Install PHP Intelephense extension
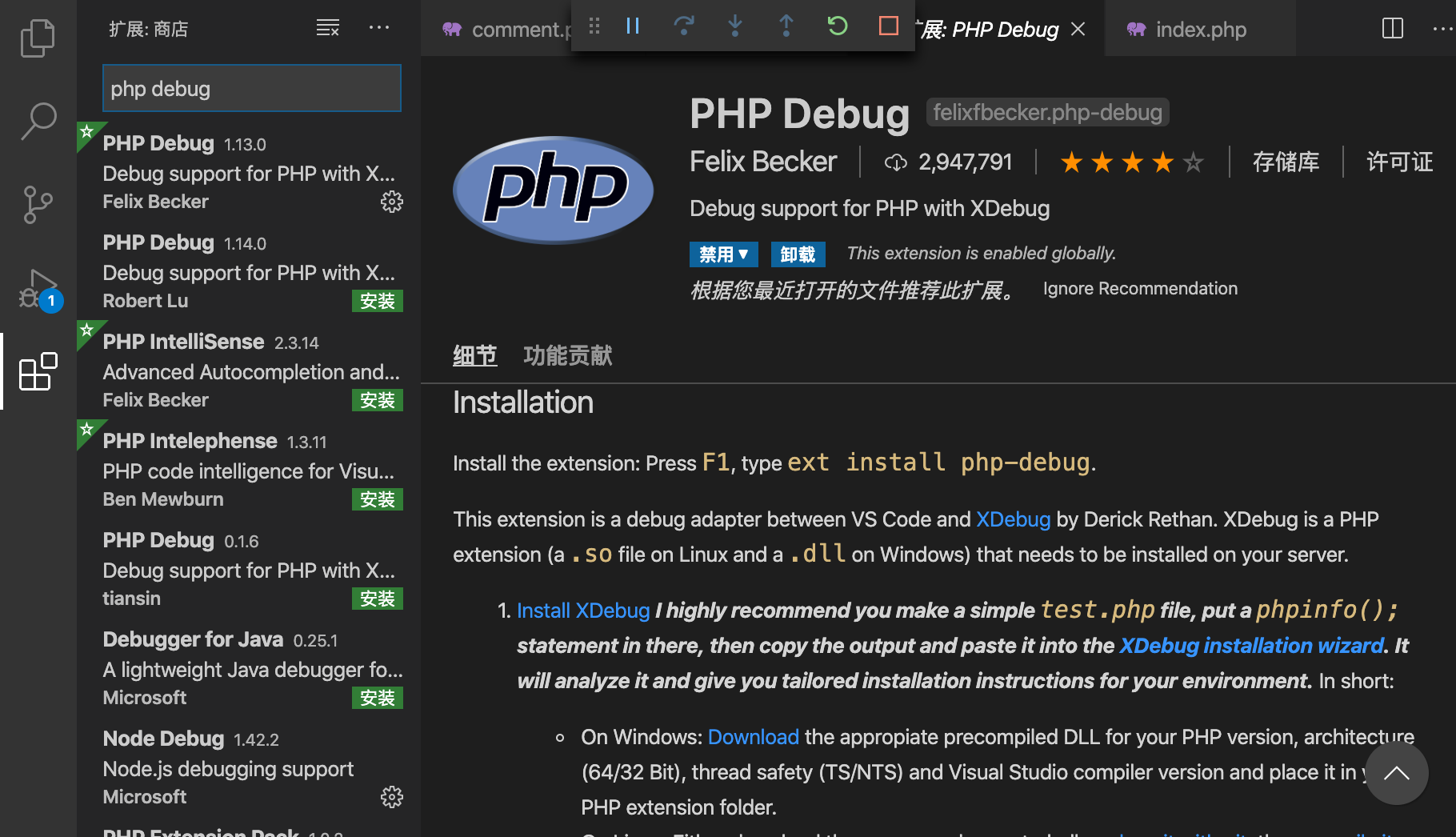This screenshot has height=837, width=1456. 377,499
